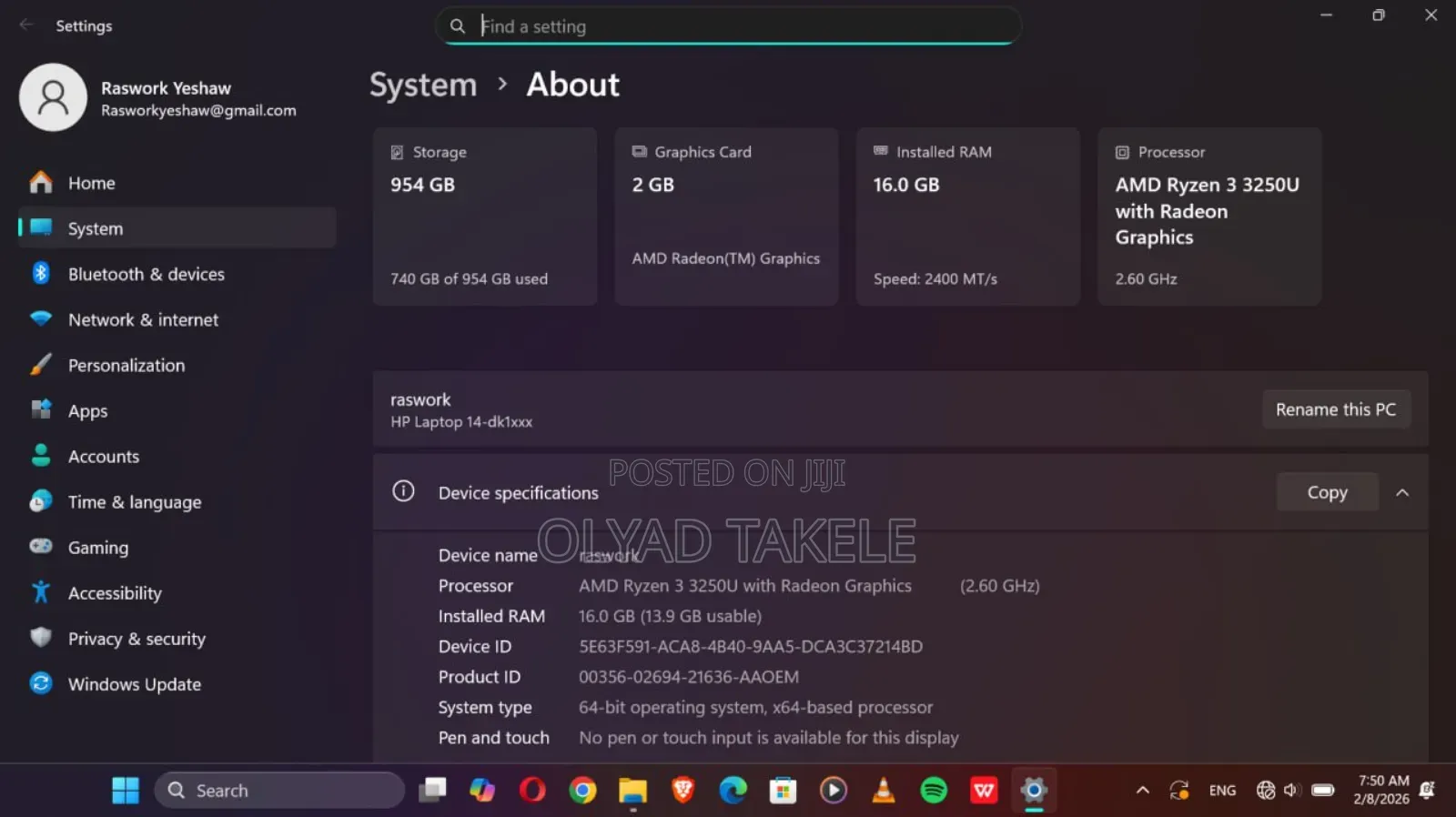Open the Installed RAM card
Viewport: 1456px width, 817px height.
click(x=968, y=216)
